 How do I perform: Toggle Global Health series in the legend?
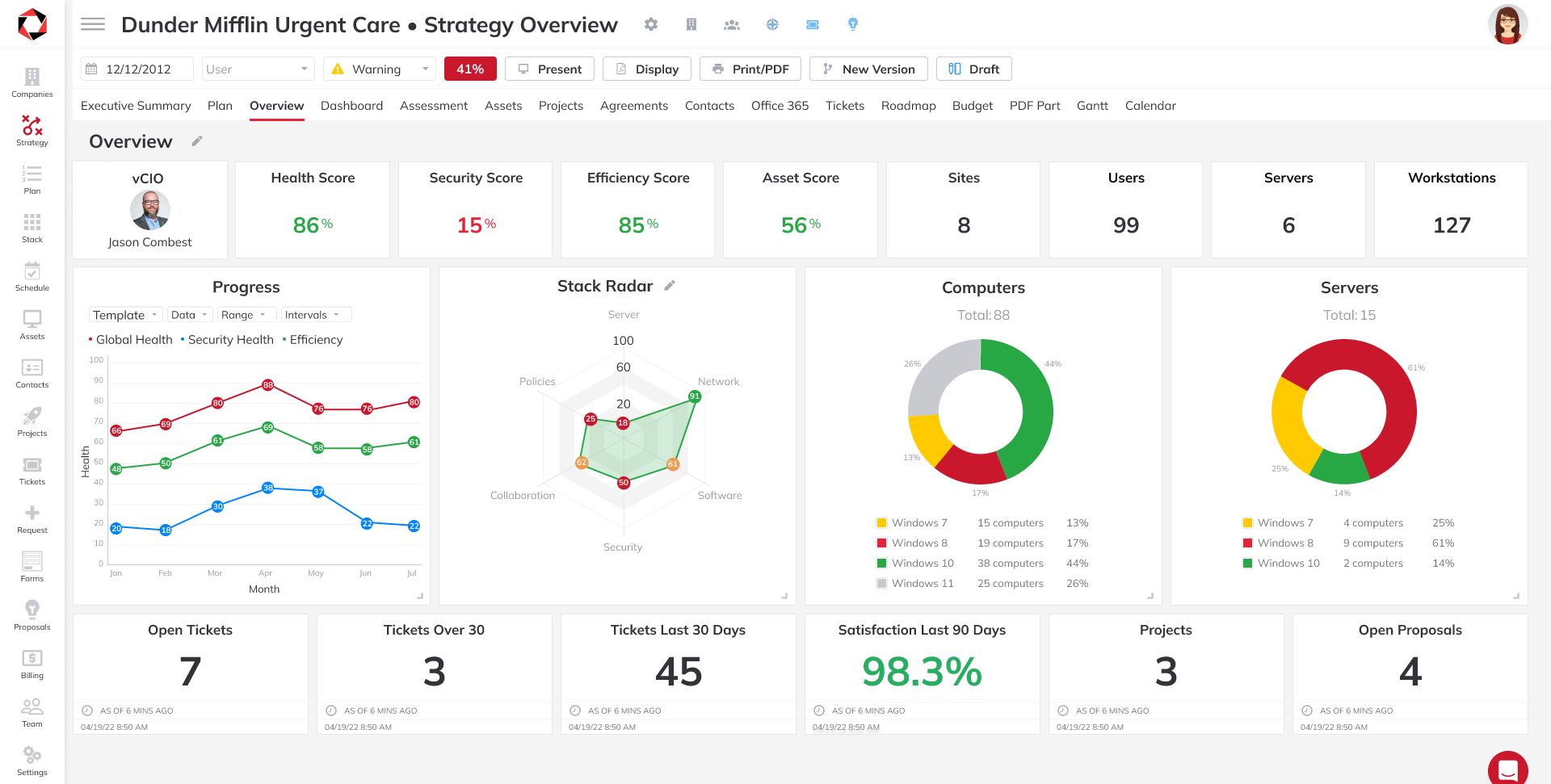pyautogui.click(x=131, y=340)
